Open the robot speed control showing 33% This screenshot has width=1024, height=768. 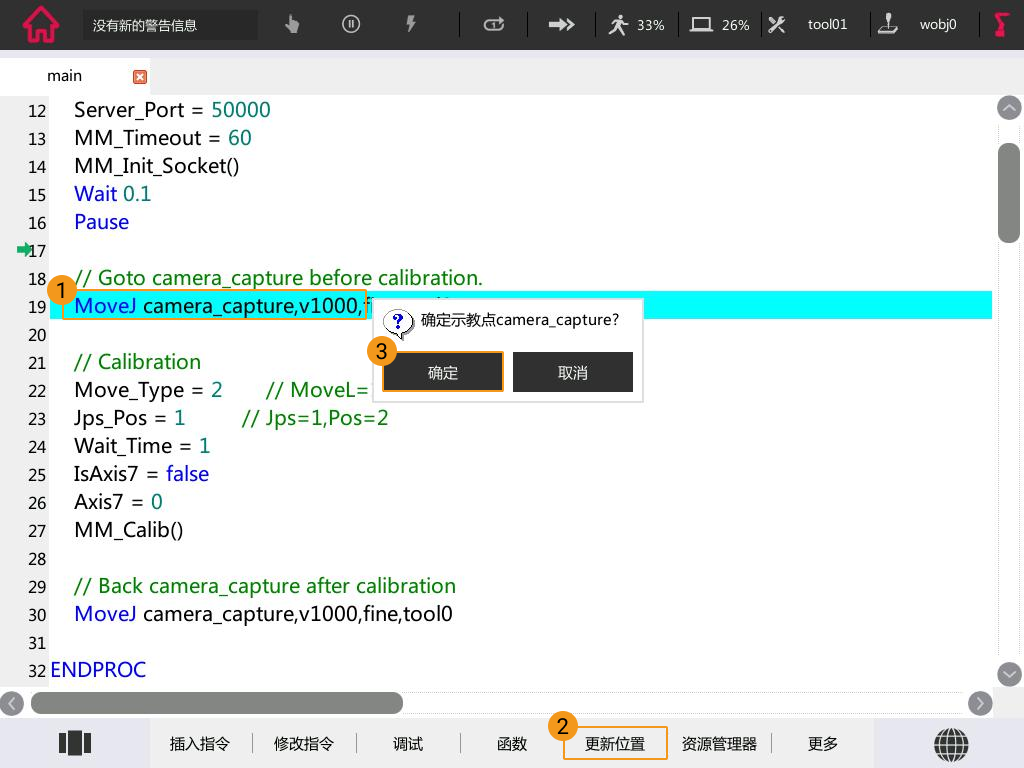coord(636,25)
